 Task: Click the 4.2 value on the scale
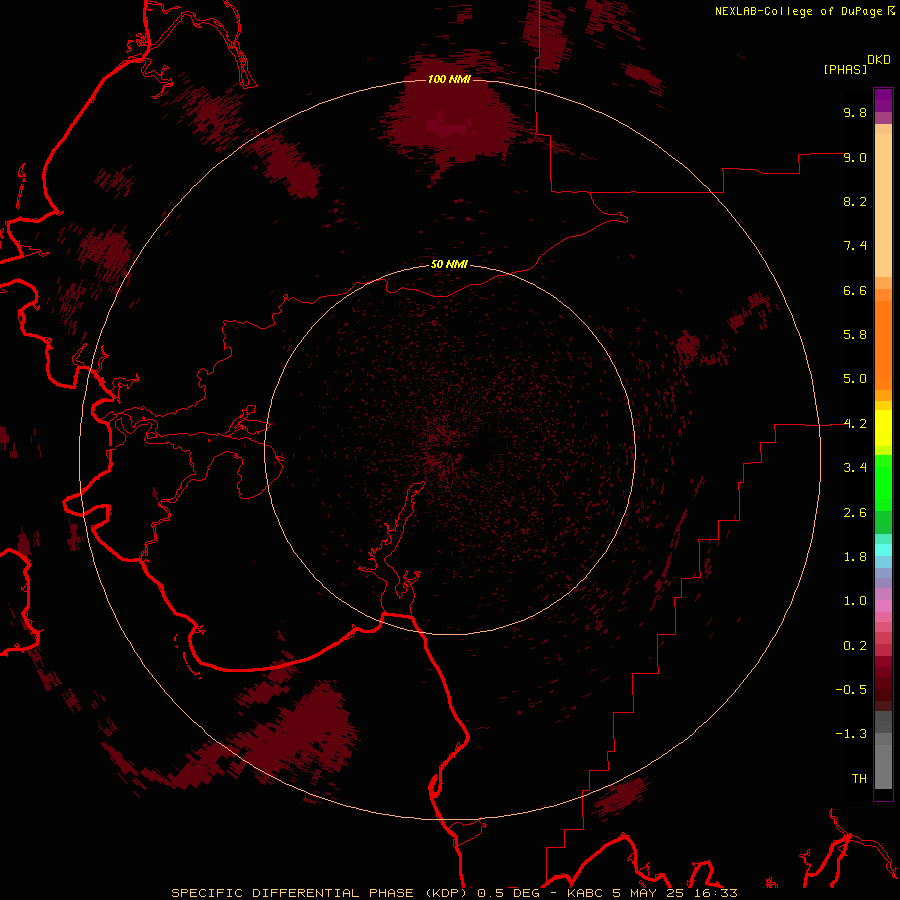click(x=855, y=424)
